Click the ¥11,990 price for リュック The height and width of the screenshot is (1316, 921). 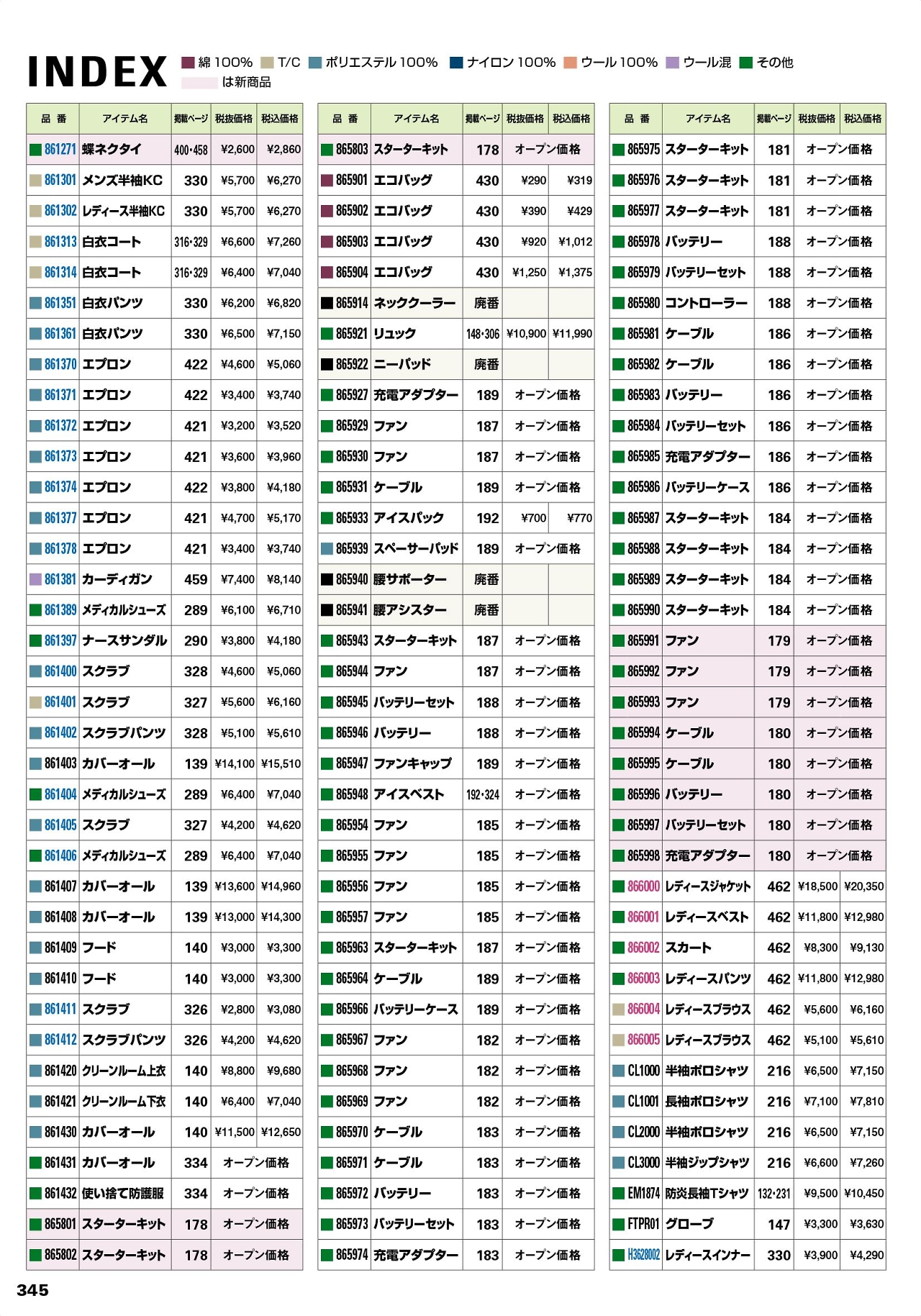(x=572, y=334)
